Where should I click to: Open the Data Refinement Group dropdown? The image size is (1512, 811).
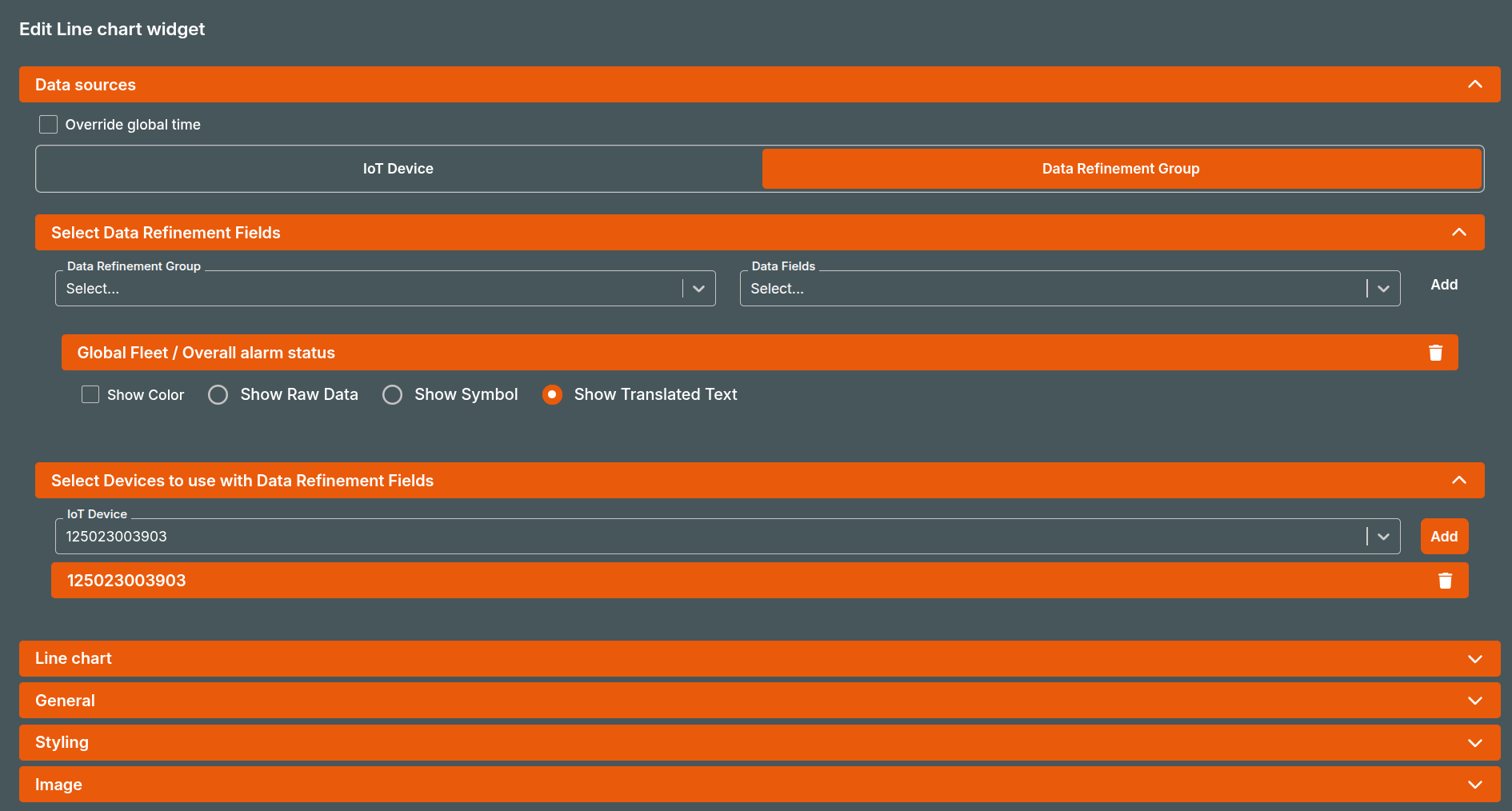[386, 289]
